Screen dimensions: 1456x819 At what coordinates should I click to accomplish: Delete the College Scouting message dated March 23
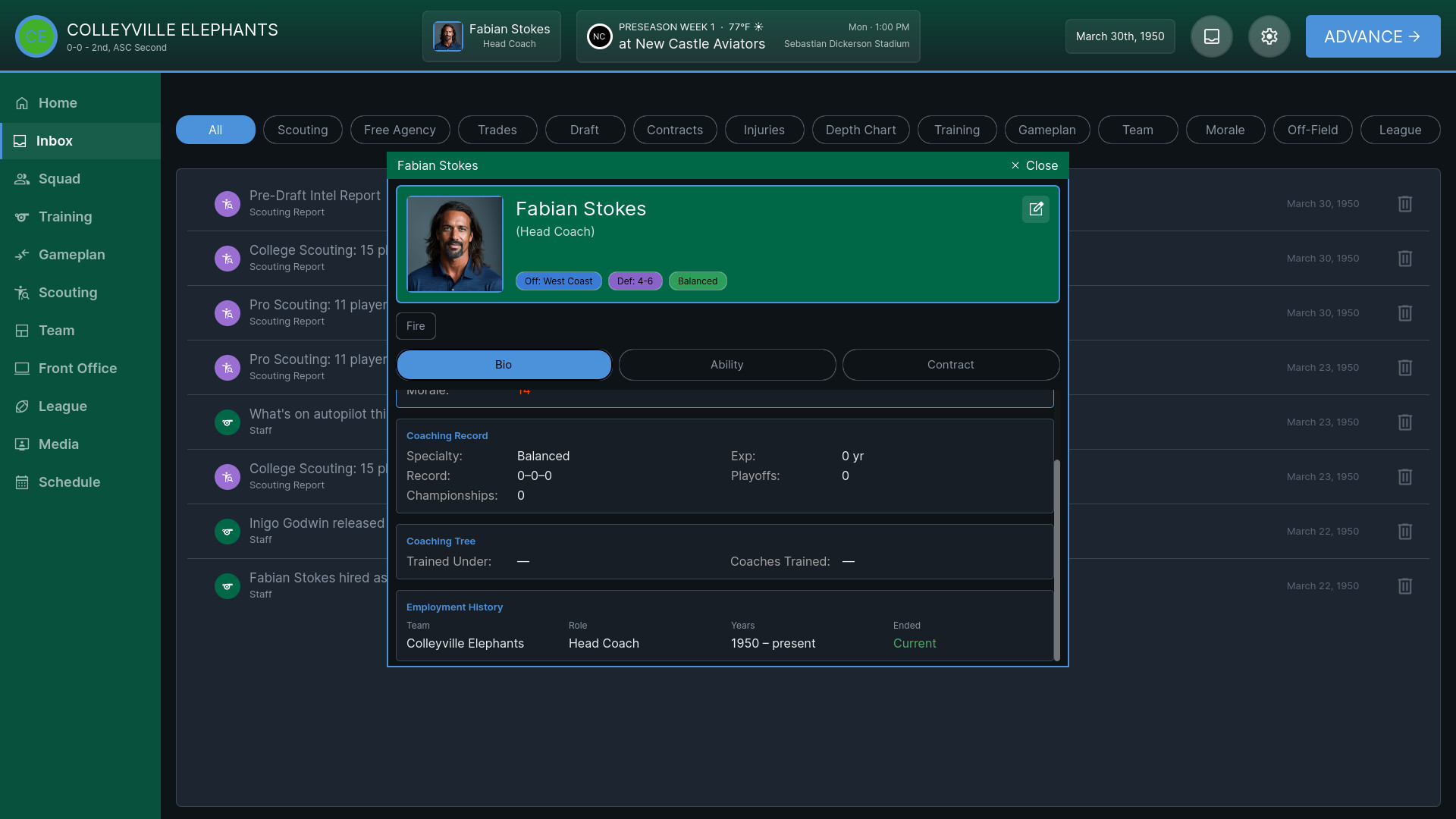click(1405, 477)
